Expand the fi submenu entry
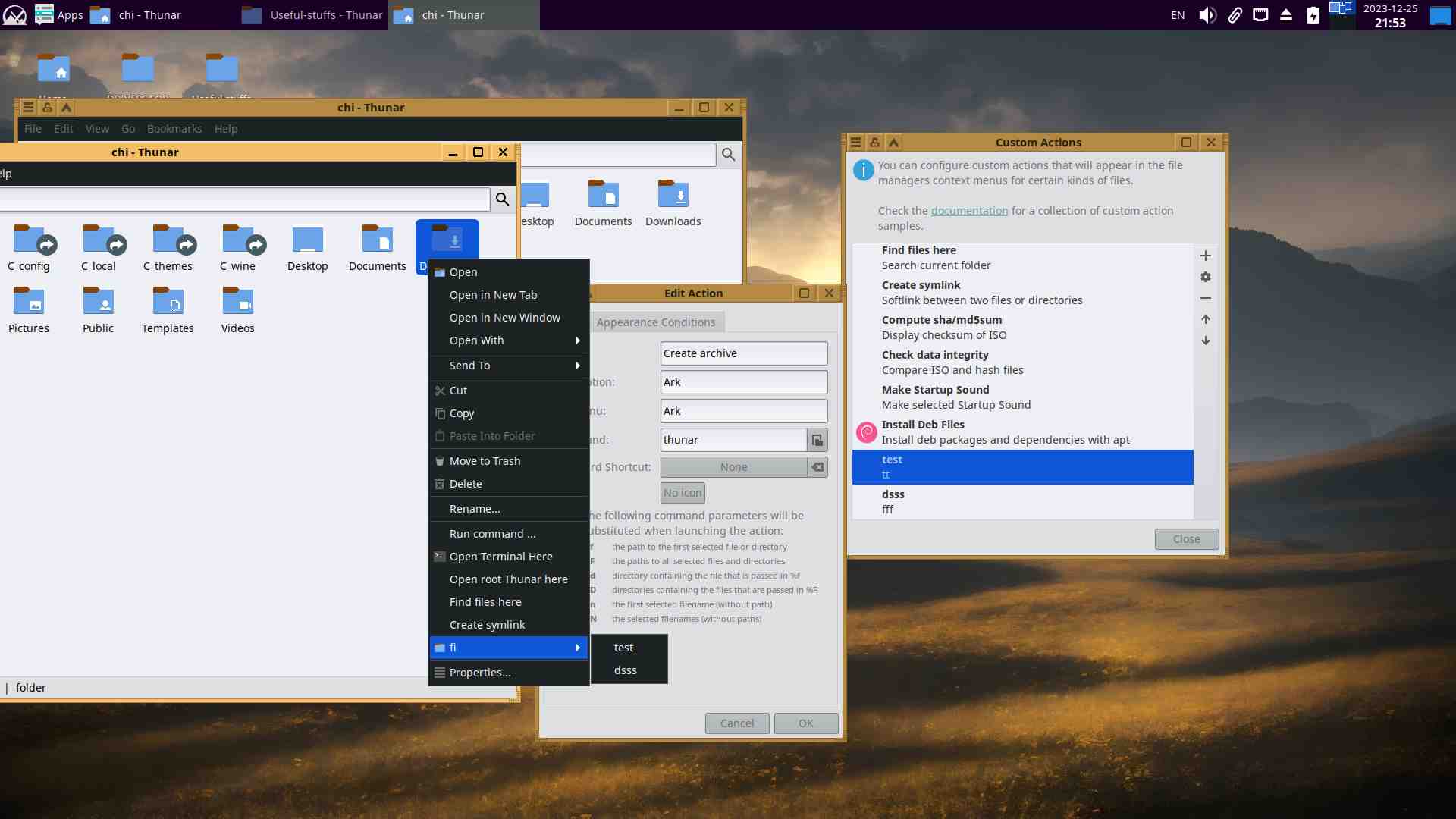This screenshot has height=819, width=1456. (508, 648)
